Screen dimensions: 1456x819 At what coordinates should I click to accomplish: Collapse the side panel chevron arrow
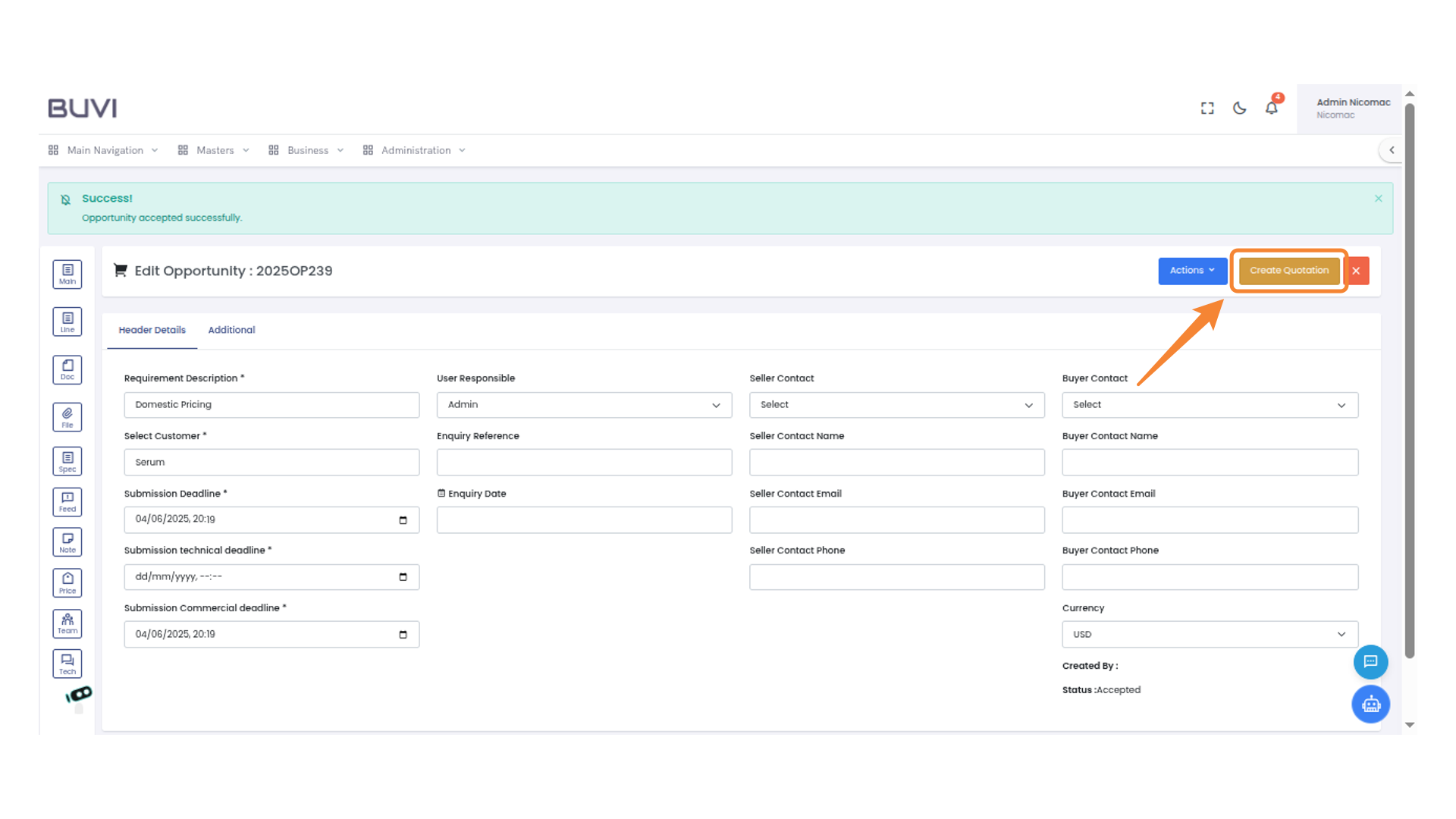[x=1392, y=150]
